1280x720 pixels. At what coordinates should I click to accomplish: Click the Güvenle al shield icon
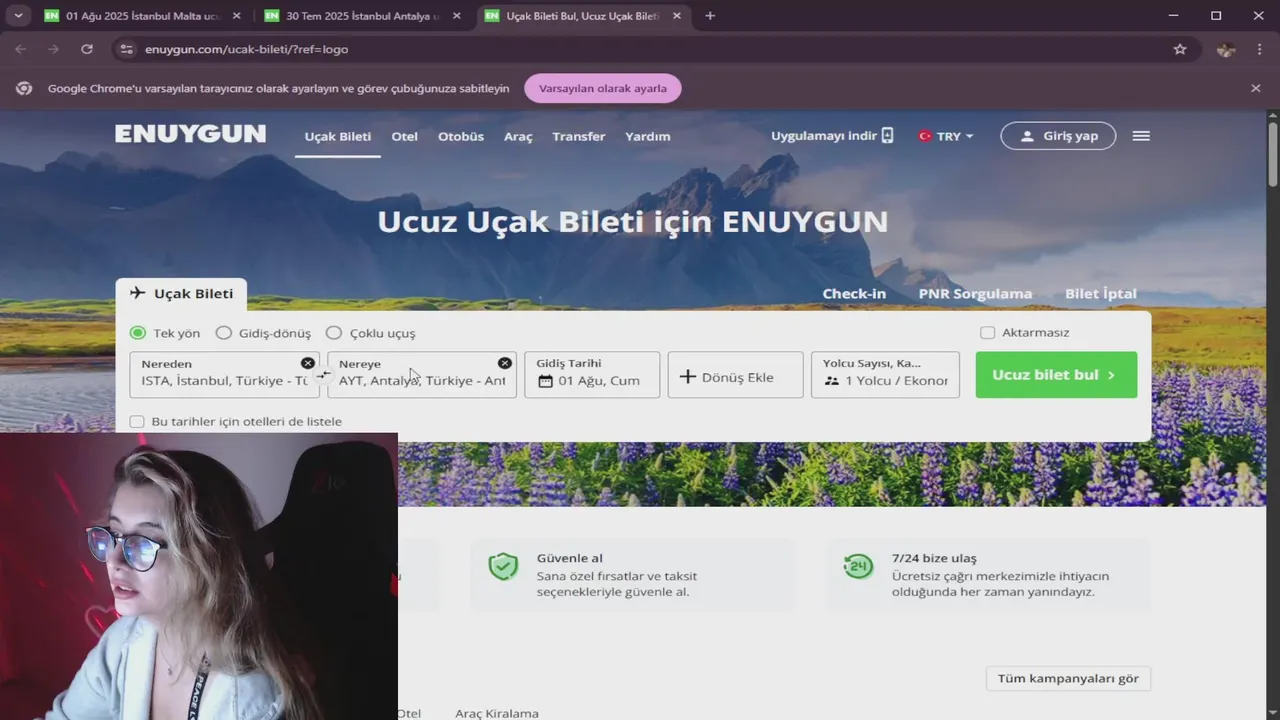point(503,567)
